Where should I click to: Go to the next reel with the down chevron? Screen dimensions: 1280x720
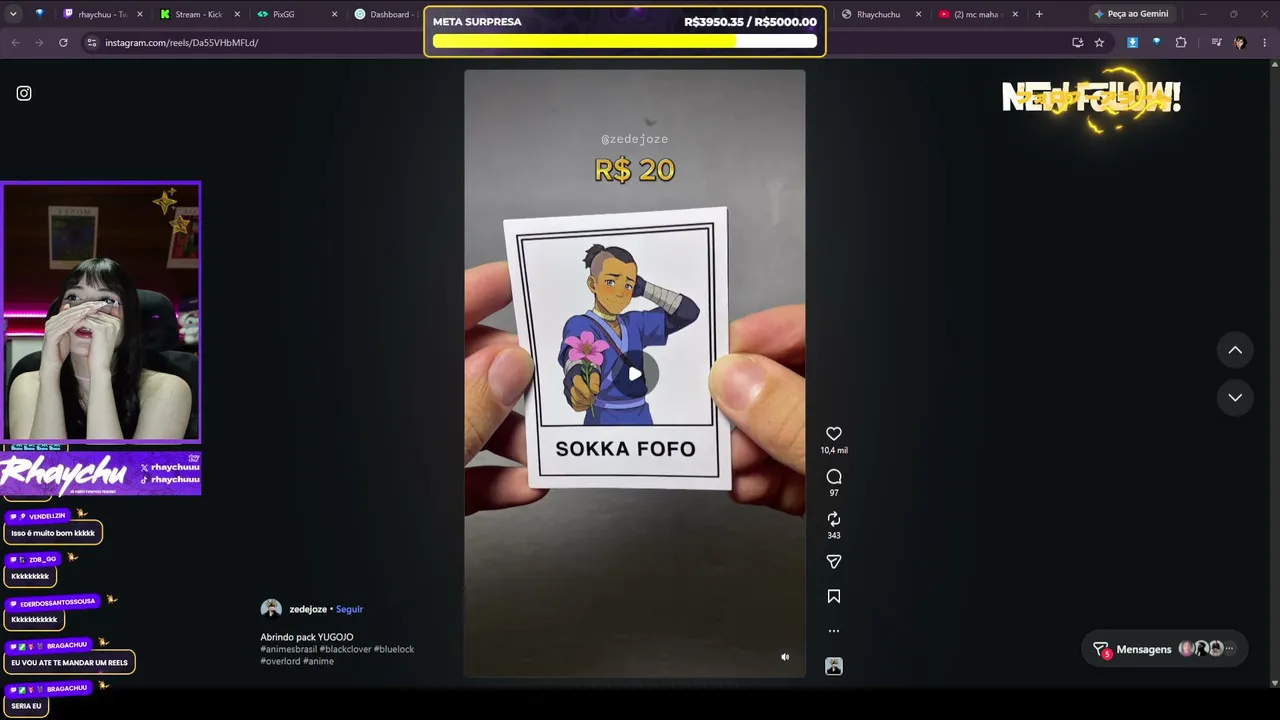(1235, 397)
